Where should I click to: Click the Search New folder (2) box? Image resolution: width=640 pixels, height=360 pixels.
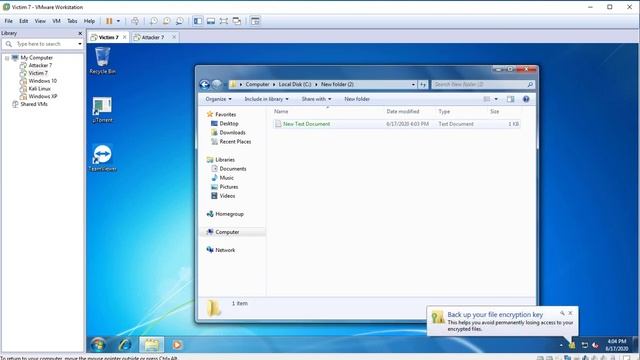pos(483,84)
